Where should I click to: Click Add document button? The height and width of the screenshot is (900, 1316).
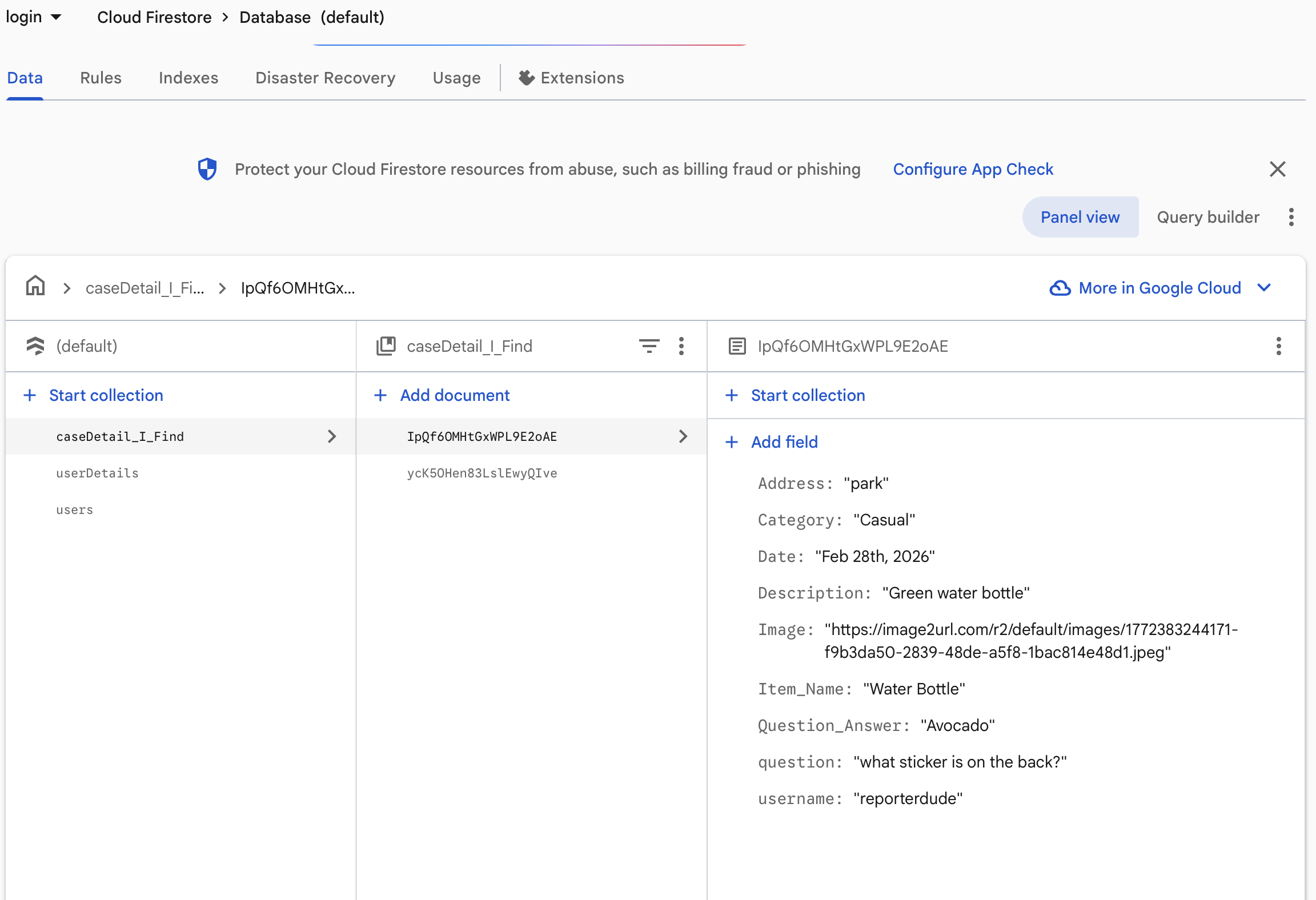point(454,395)
